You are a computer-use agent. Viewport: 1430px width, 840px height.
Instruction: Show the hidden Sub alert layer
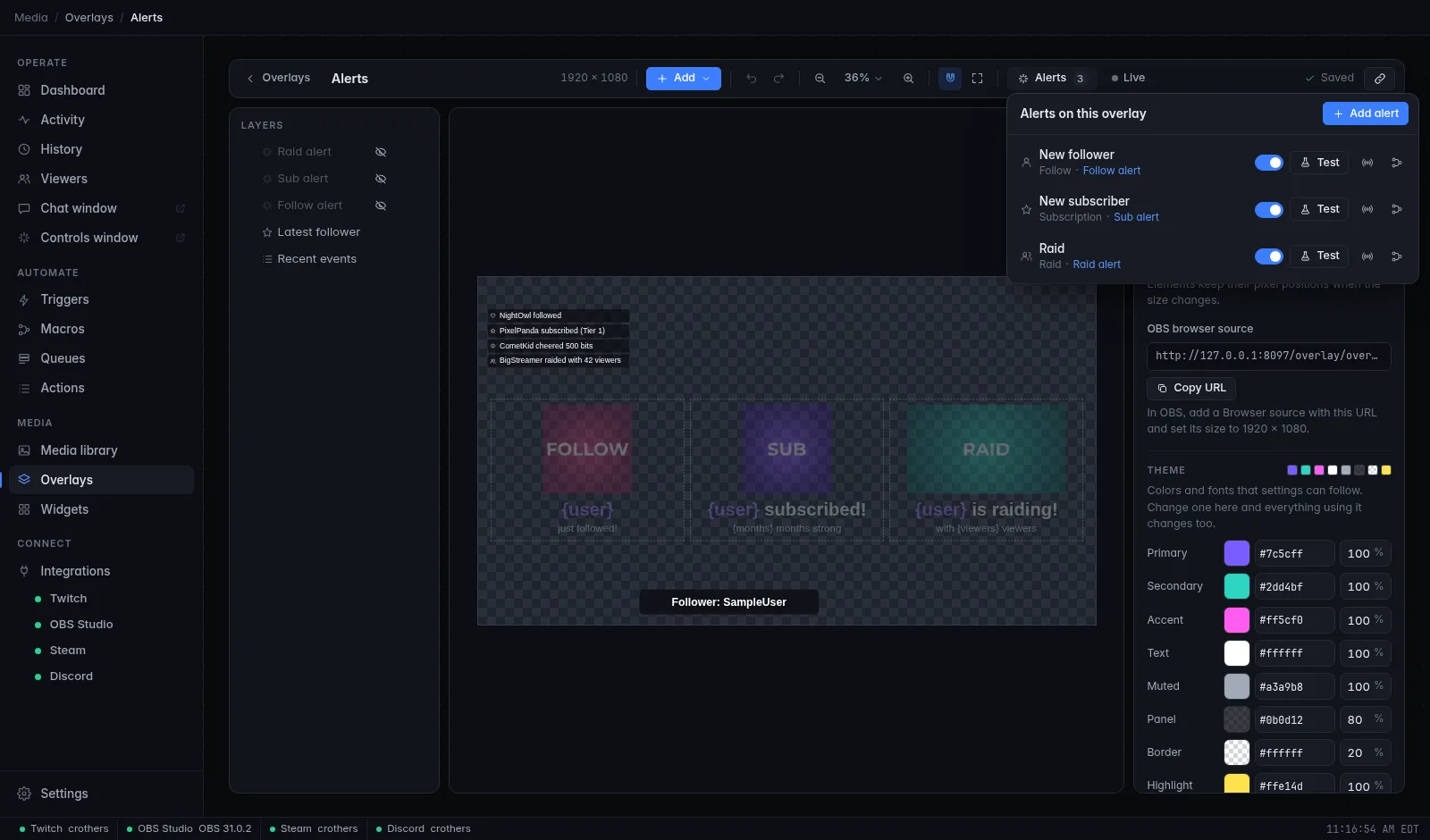pyautogui.click(x=381, y=179)
